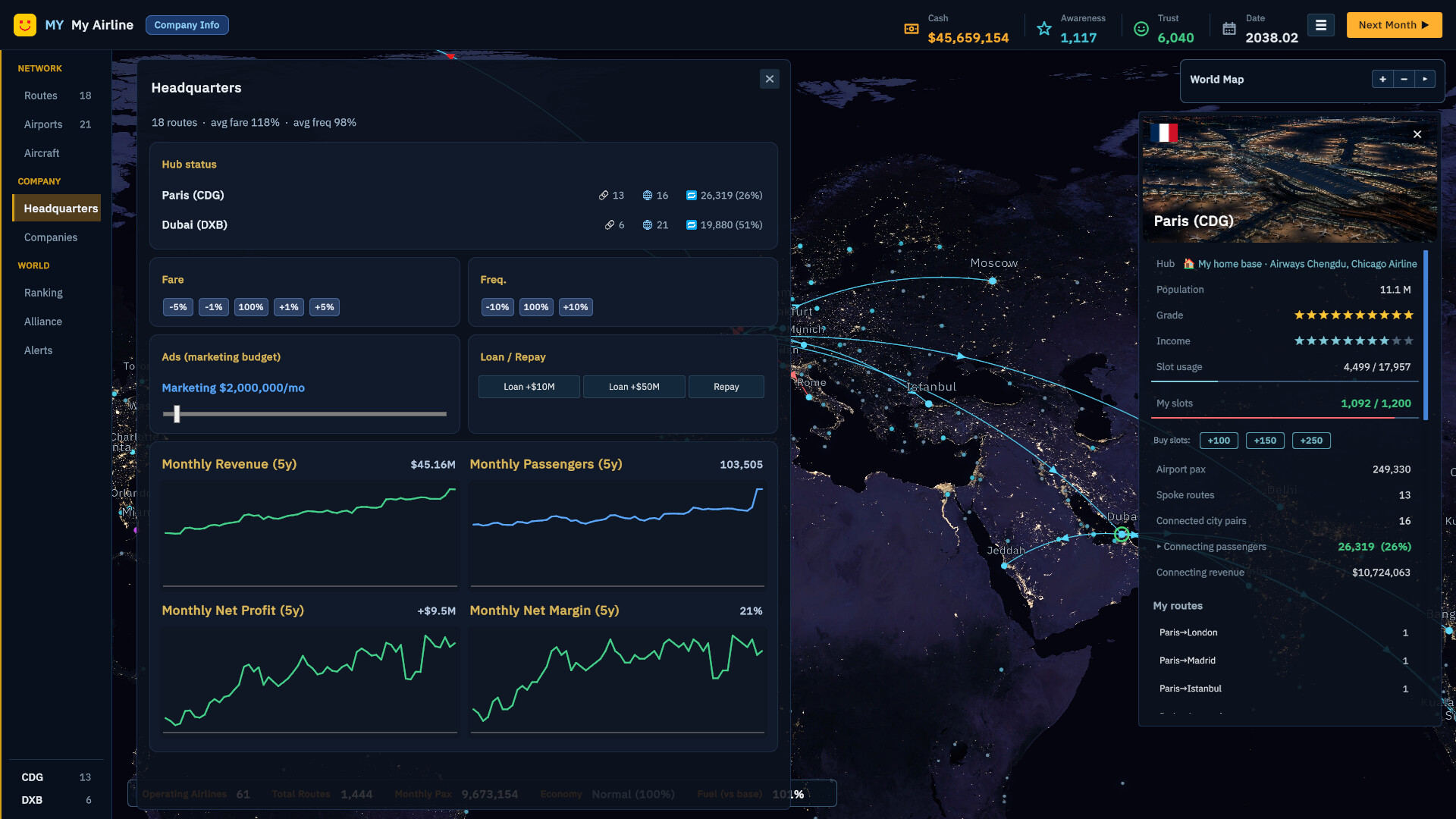
Task: Reset fare to 100%
Action: 251,307
